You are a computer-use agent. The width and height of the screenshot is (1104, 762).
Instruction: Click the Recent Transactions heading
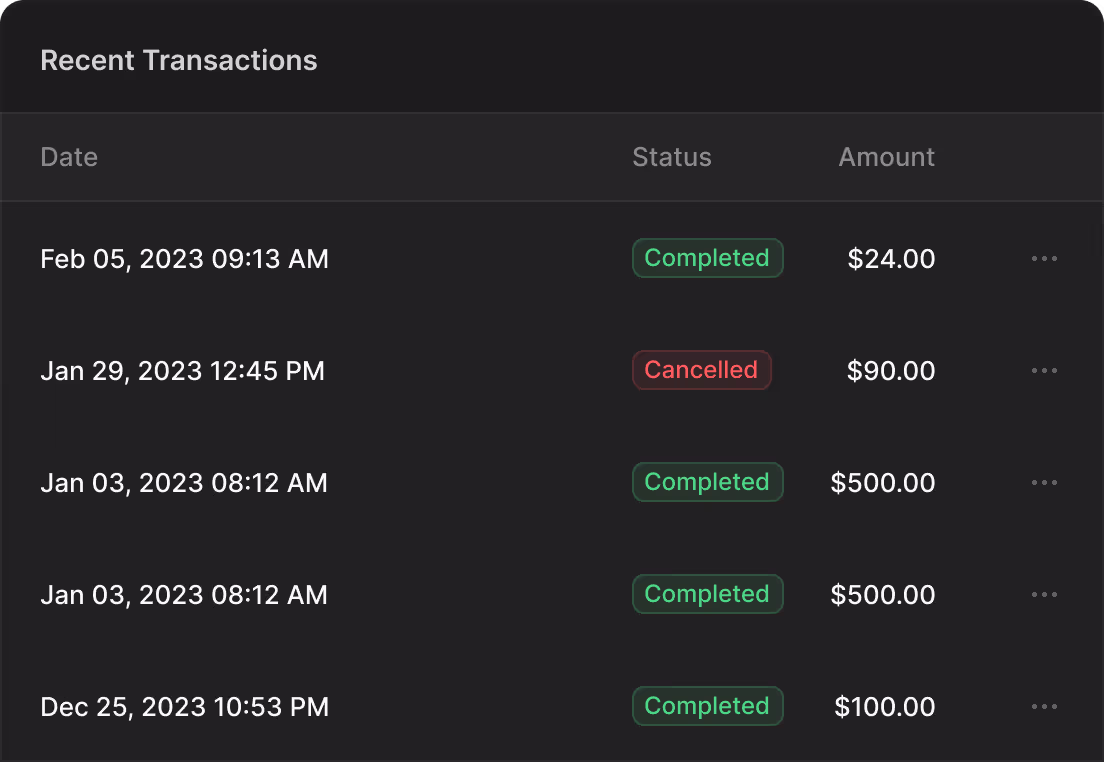tap(179, 60)
